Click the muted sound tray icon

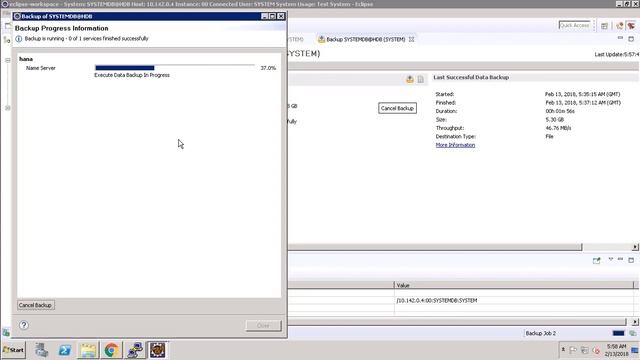(596, 350)
